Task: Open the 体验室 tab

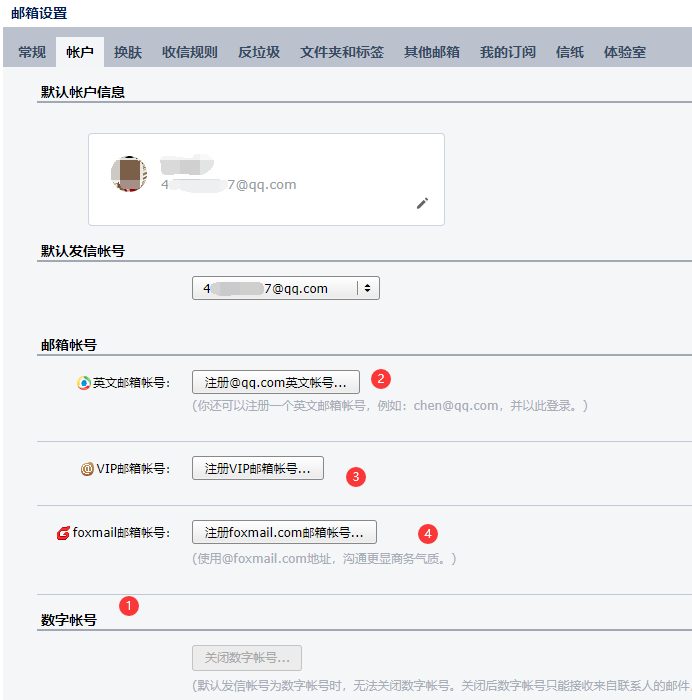Action: tap(625, 52)
